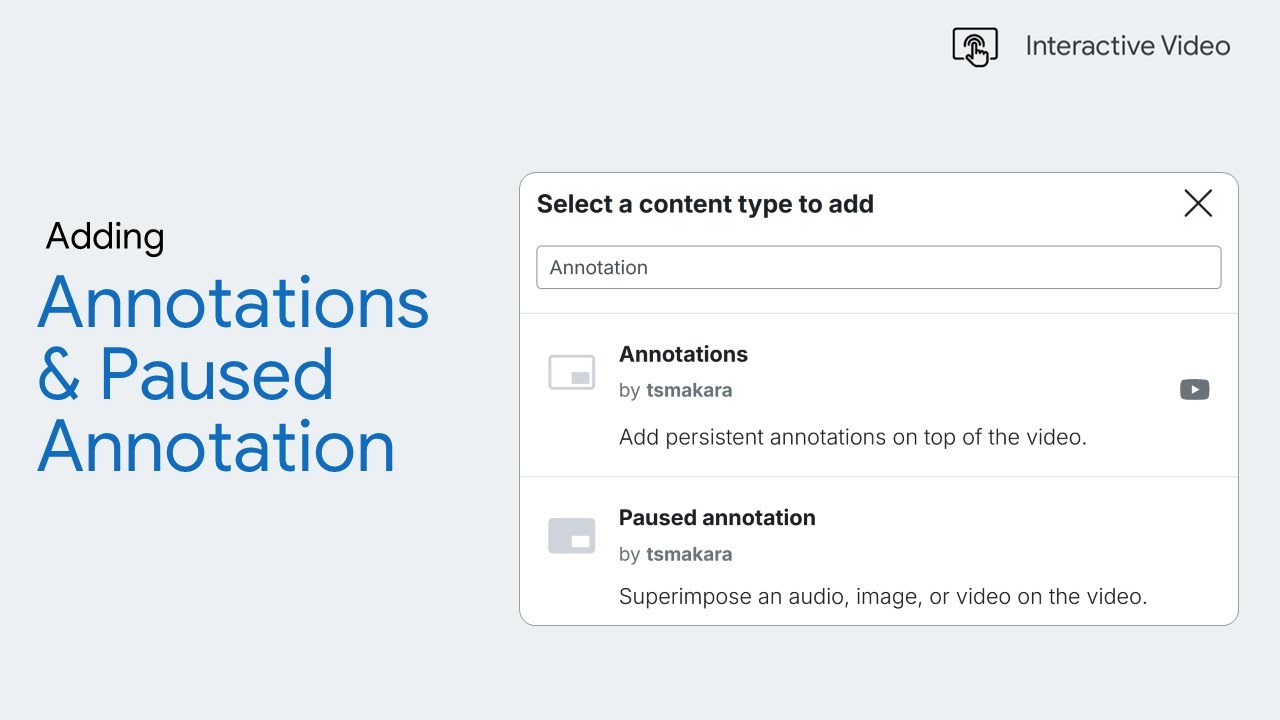The height and width of the screenshot is (720, 1280).
Task: Click the Interactive Video hand-pointer logo
Action: 975,46
